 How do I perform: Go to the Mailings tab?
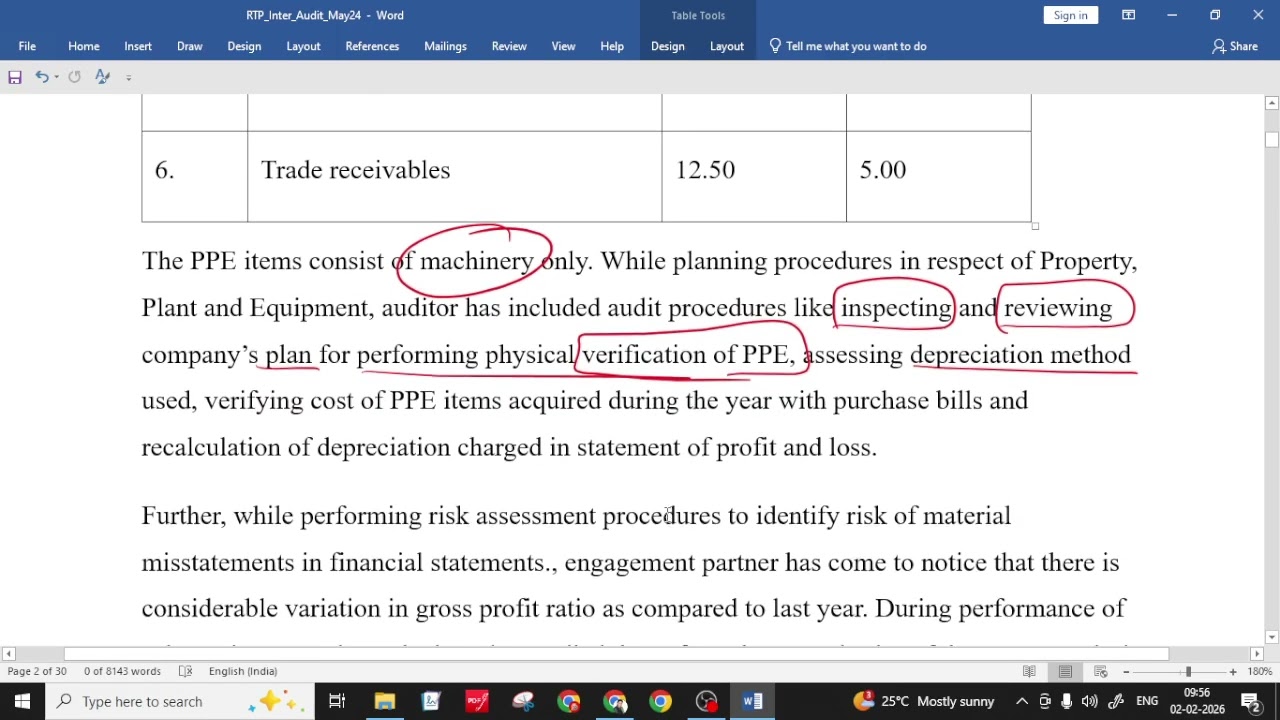click(445, 46)
